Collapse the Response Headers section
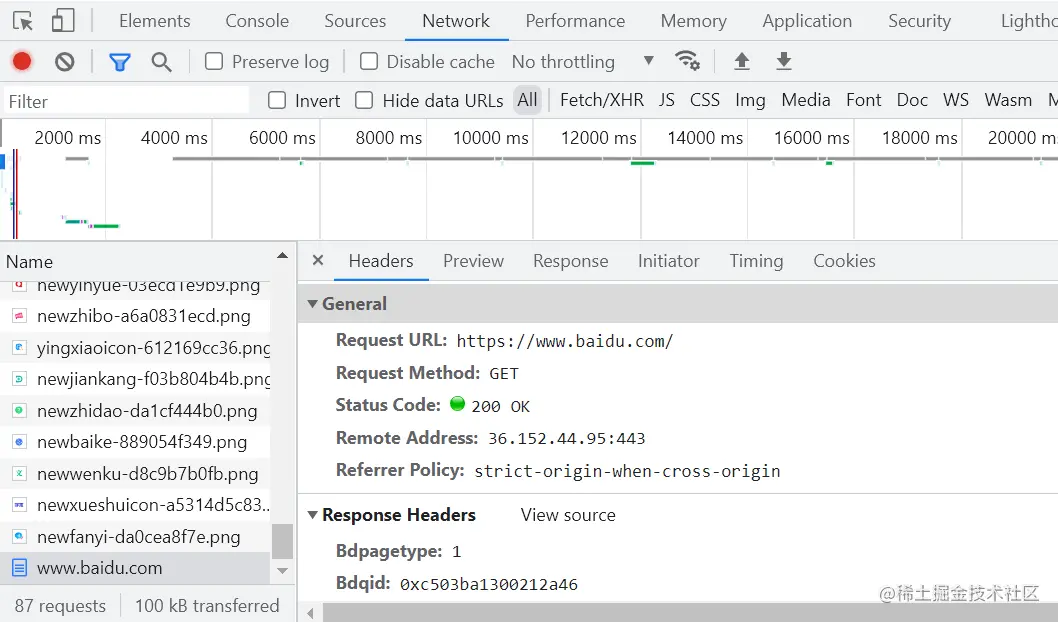The image size is (1058, 622). 313,515
